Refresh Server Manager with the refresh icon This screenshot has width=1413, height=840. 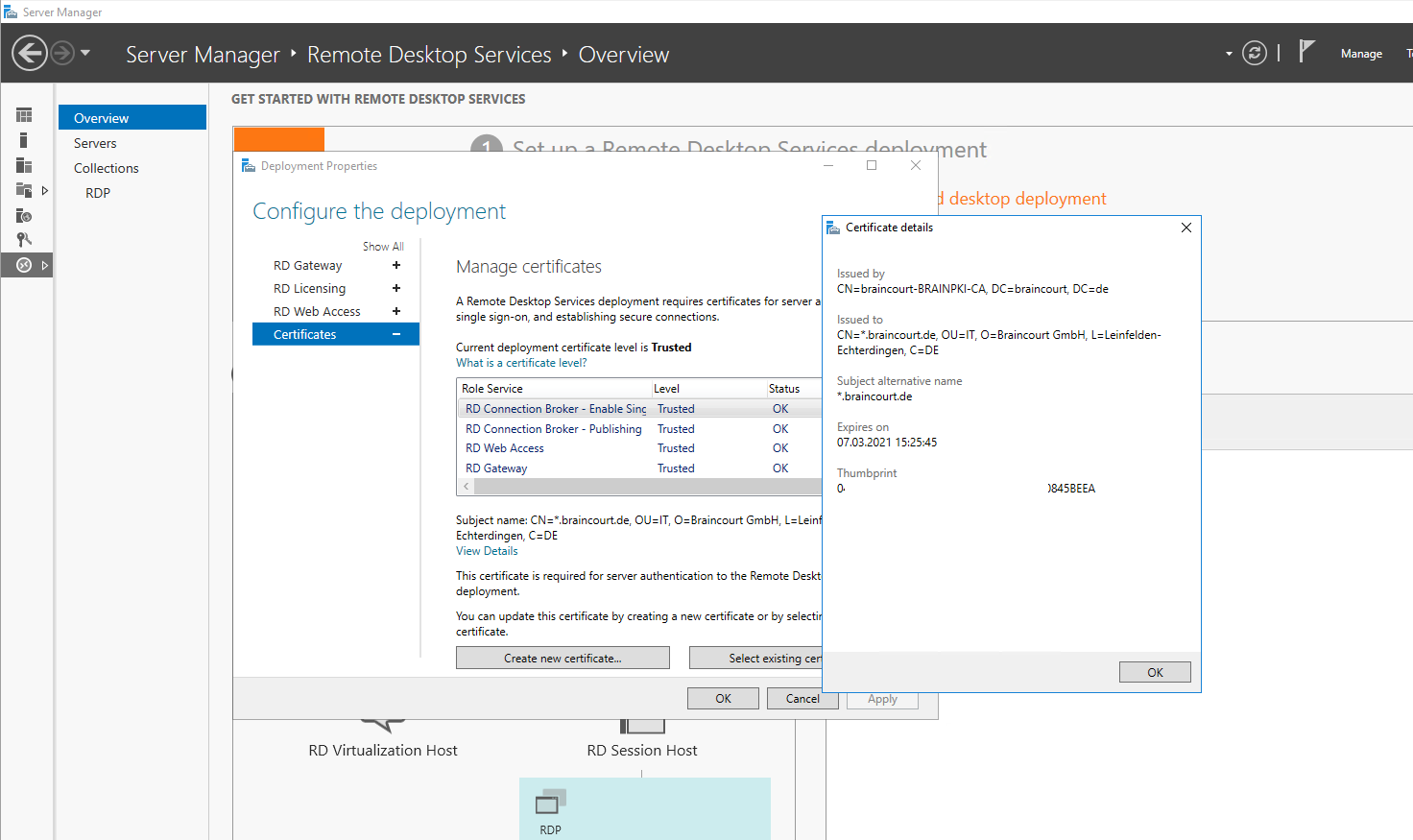(x=1255, y=53)
